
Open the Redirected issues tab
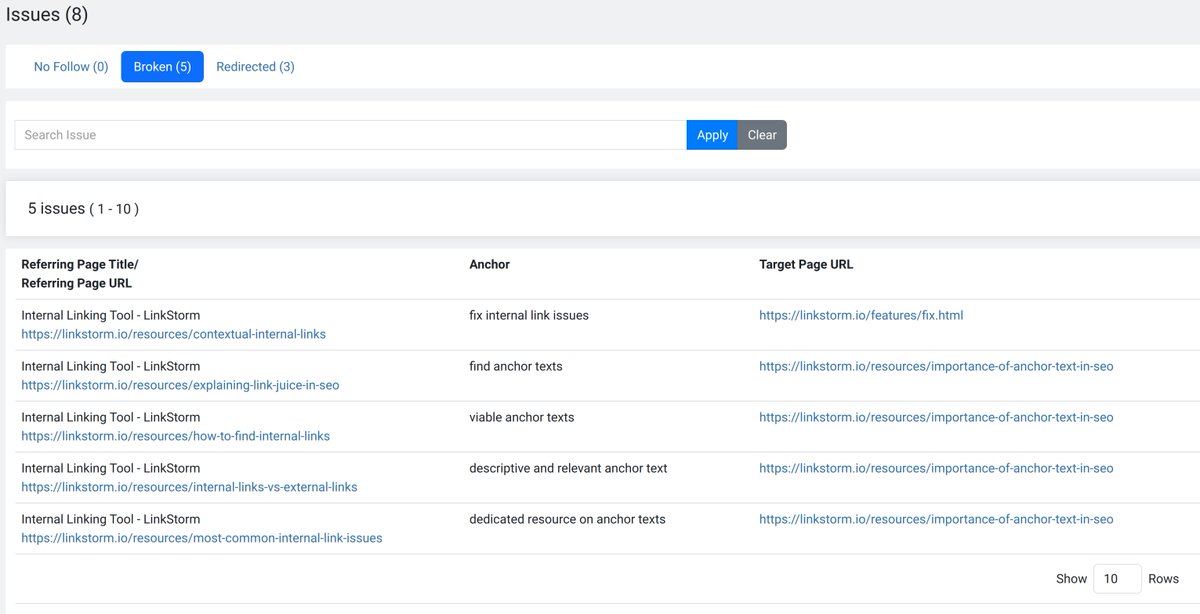pos(256,66)
